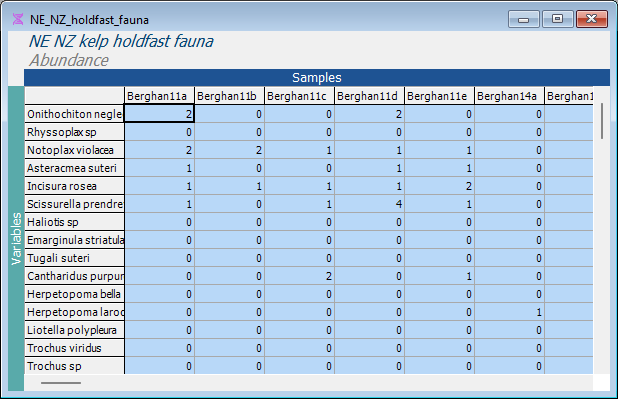This screenshot has height=399, width=618.
Task: Minimize the NE_NZ_holdfast_fauna window
Action: 524,19
